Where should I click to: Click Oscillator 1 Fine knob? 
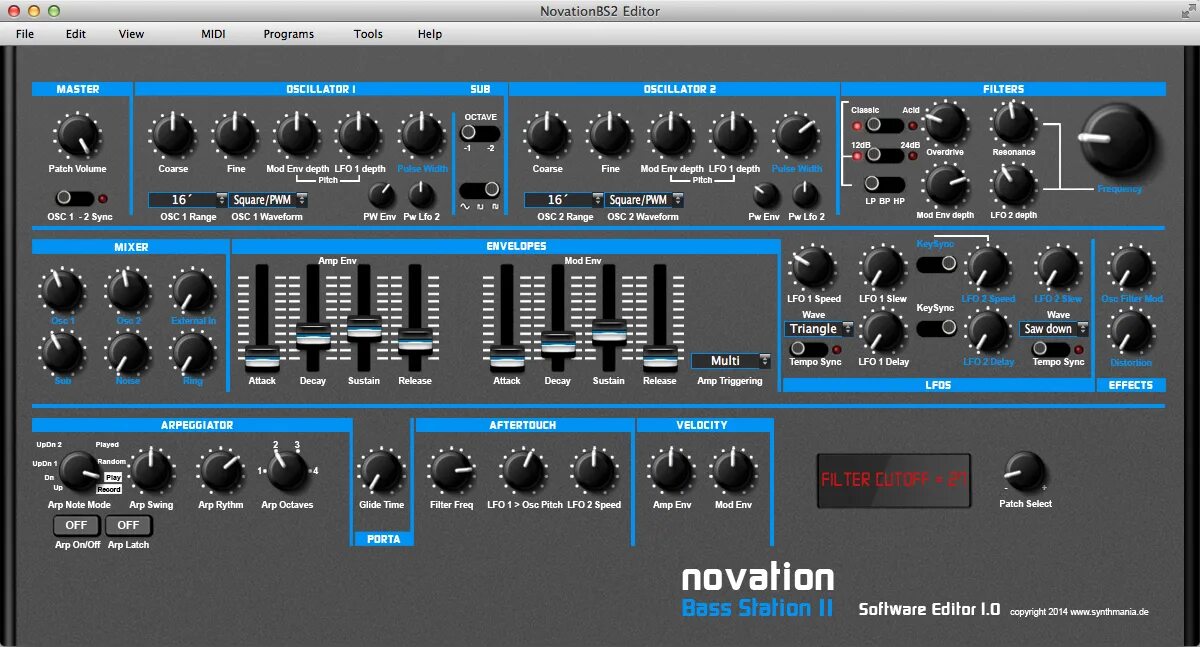(235, 134)
